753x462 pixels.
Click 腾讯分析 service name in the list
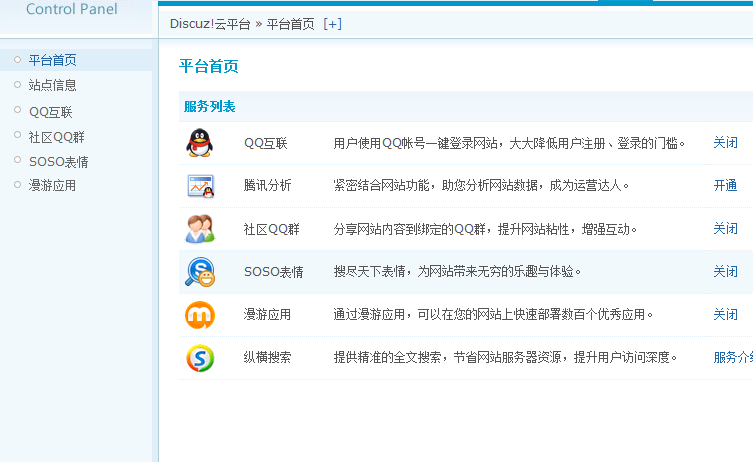(x=267, y=185)
